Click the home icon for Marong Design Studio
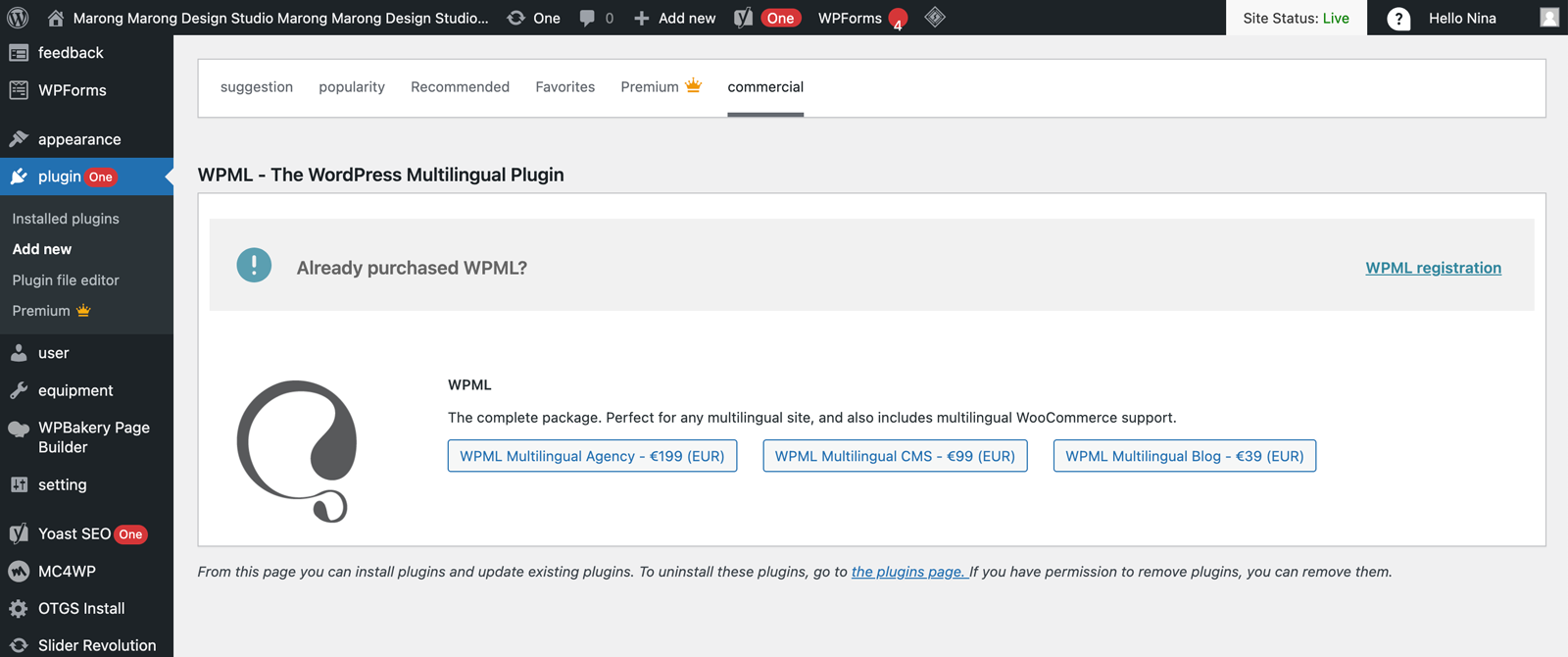Screen dimensions: 1568x657 [x=56, y=18]
